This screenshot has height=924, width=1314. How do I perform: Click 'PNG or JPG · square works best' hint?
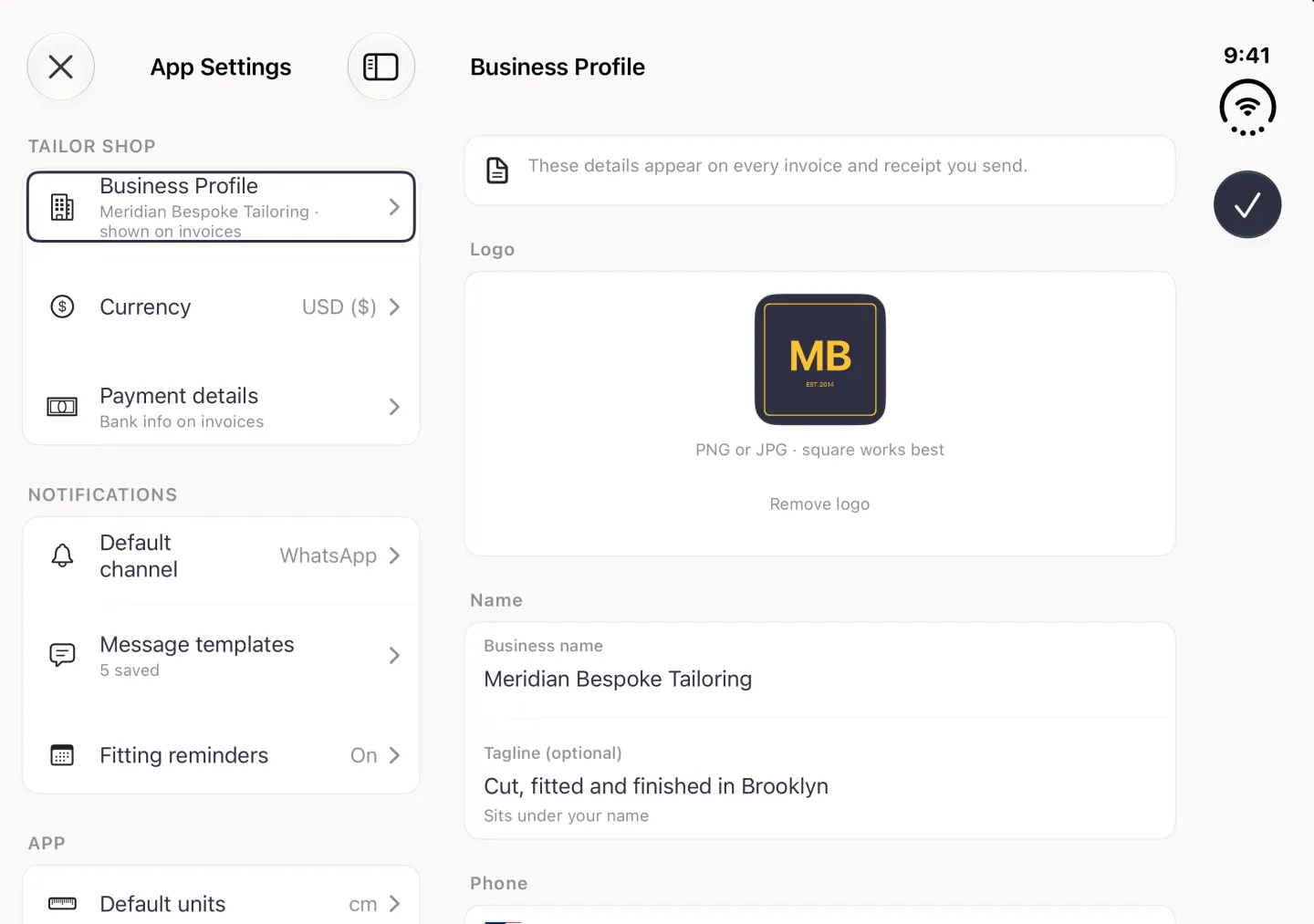819,450
